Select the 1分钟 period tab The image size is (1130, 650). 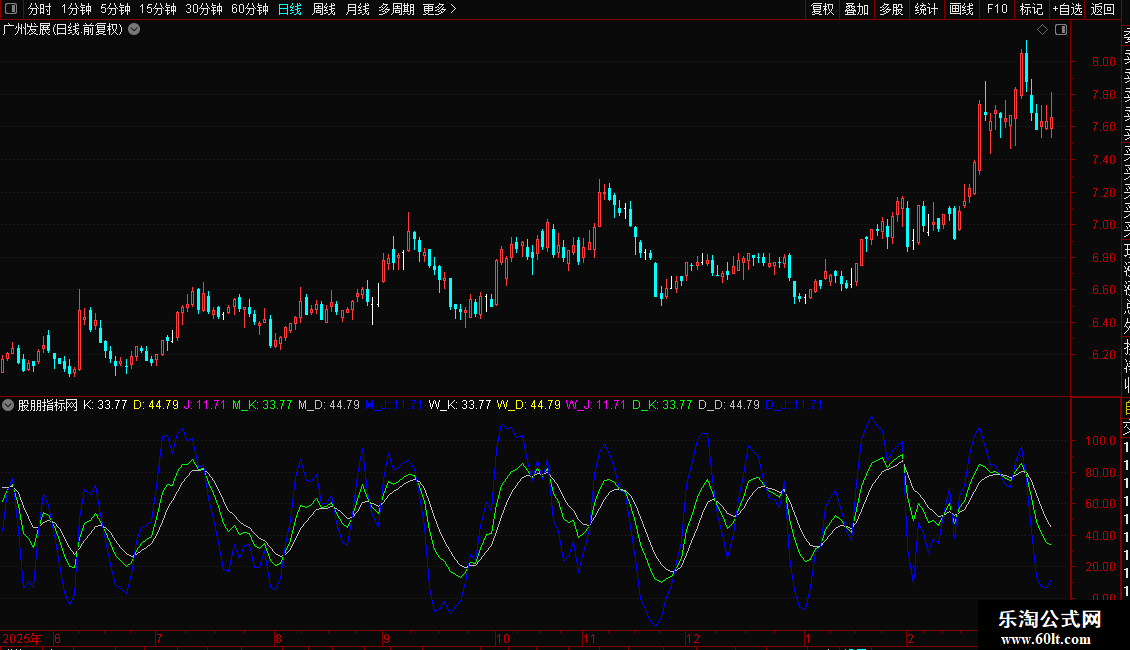coord(76,9)
